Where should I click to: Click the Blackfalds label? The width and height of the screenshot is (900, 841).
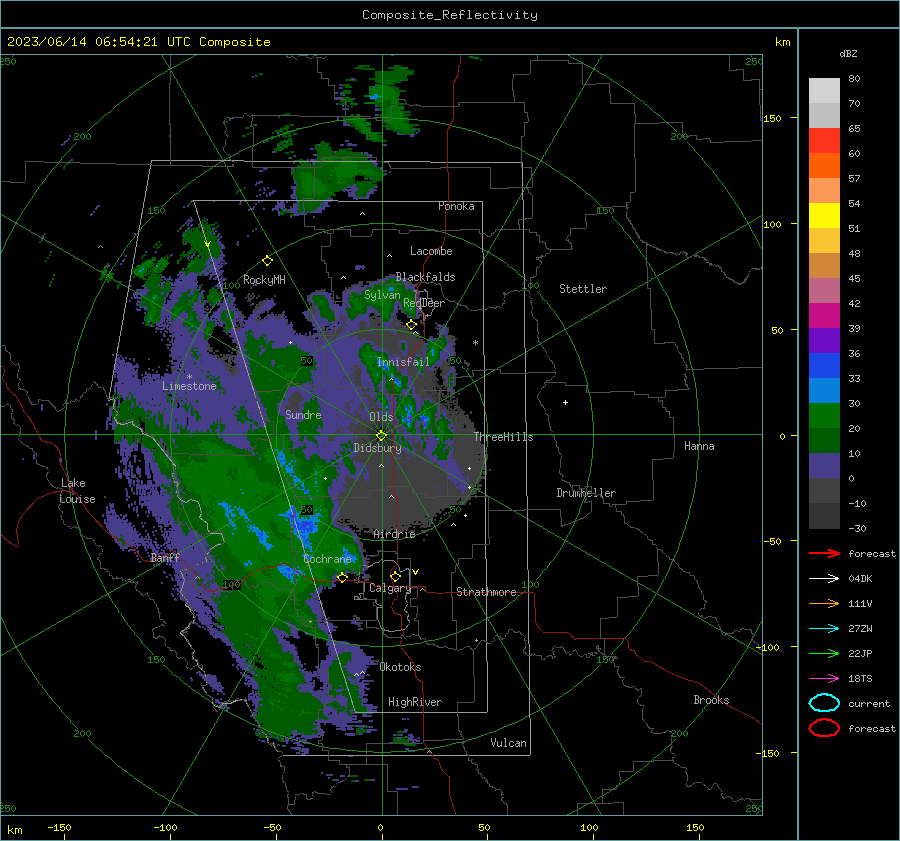point(425,277)
